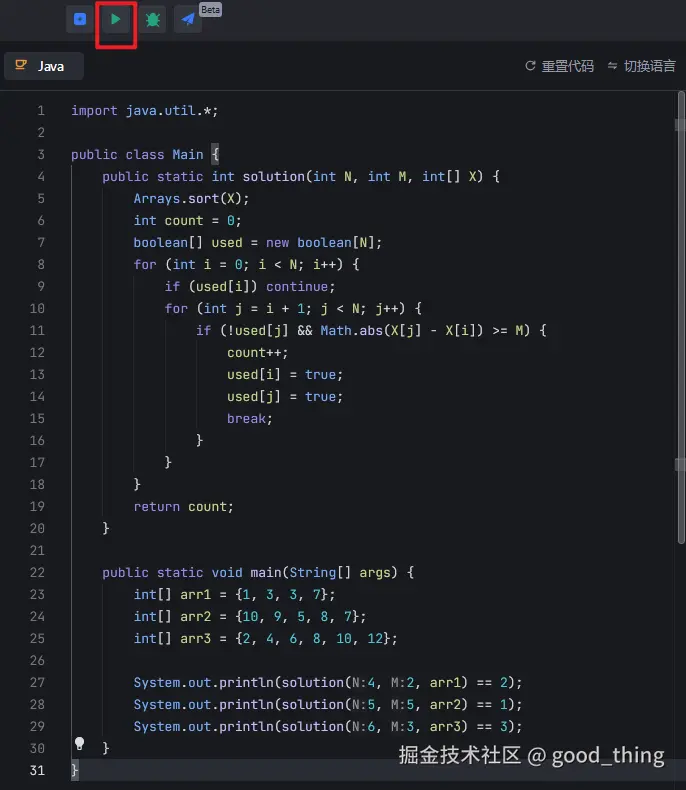
Task: Click the 'break;' statement
Action: (250, 419)
